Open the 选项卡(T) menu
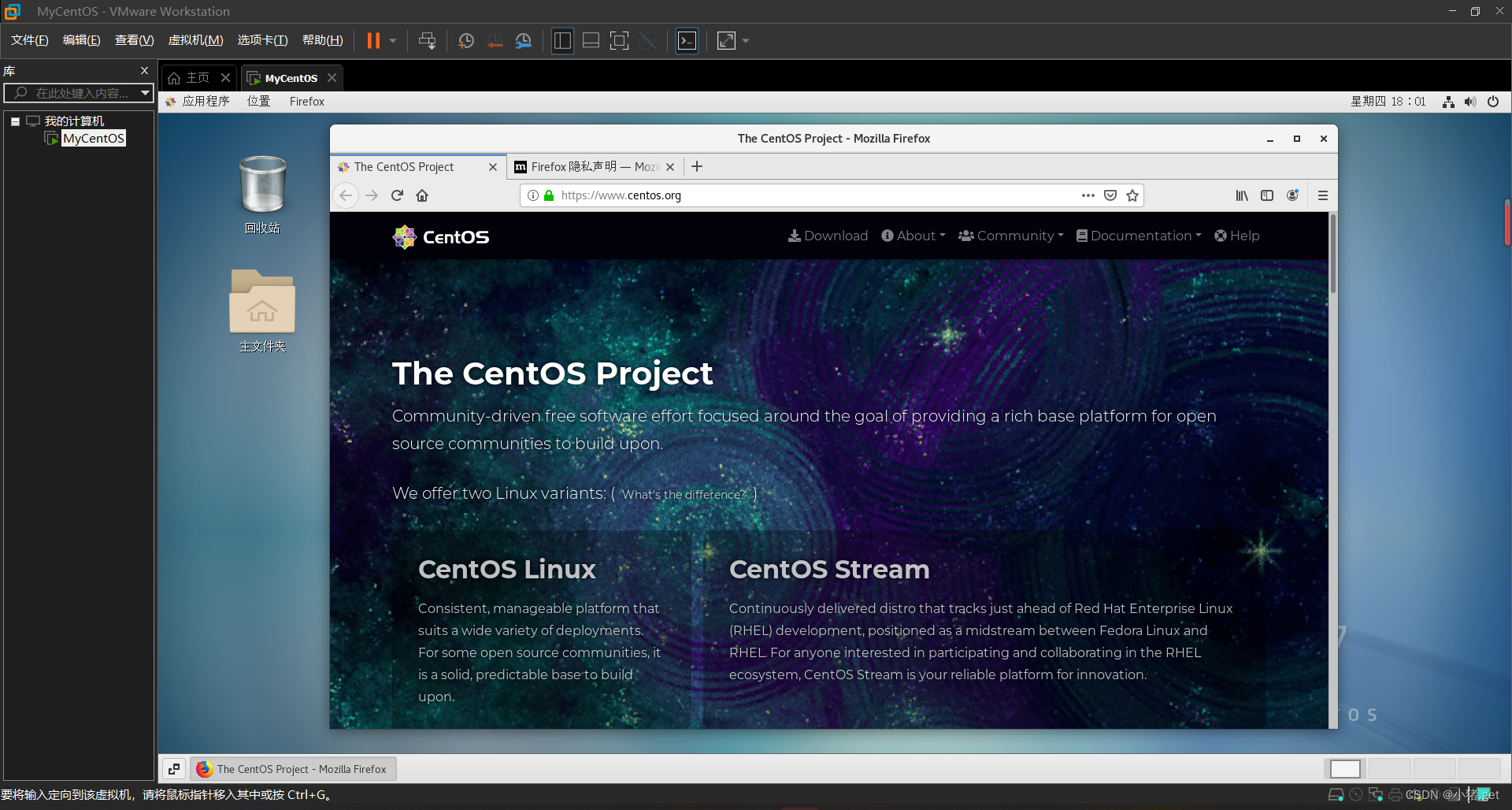 tap(263, 40)
